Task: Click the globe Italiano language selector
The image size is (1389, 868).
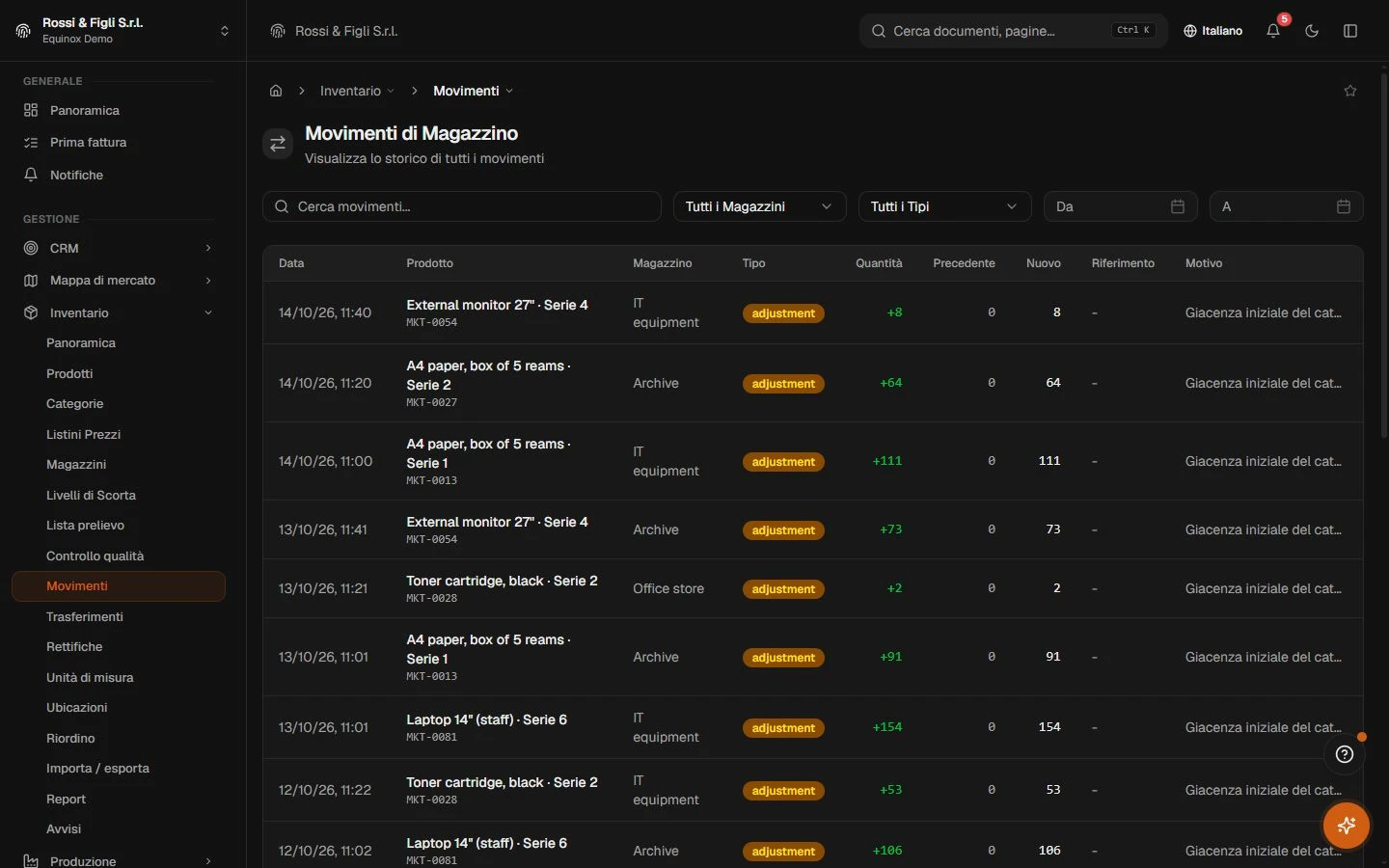Action: click(x=1213, y=31)
